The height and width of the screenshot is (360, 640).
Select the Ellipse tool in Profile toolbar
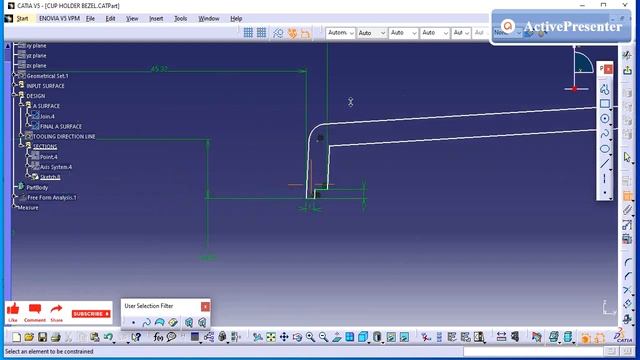(604, 149)
